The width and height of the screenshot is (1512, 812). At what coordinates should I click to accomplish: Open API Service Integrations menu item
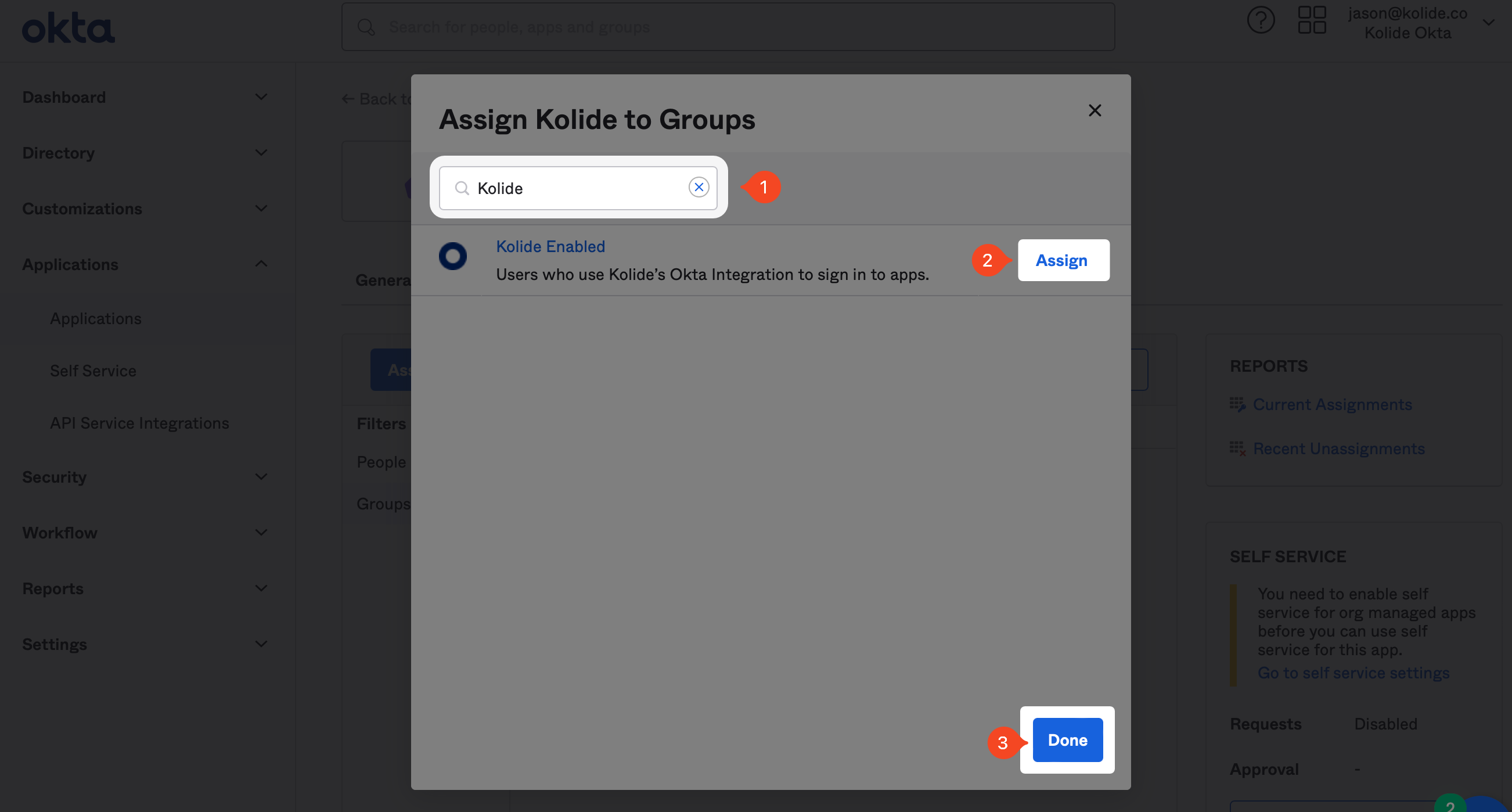tap(139, 423)
